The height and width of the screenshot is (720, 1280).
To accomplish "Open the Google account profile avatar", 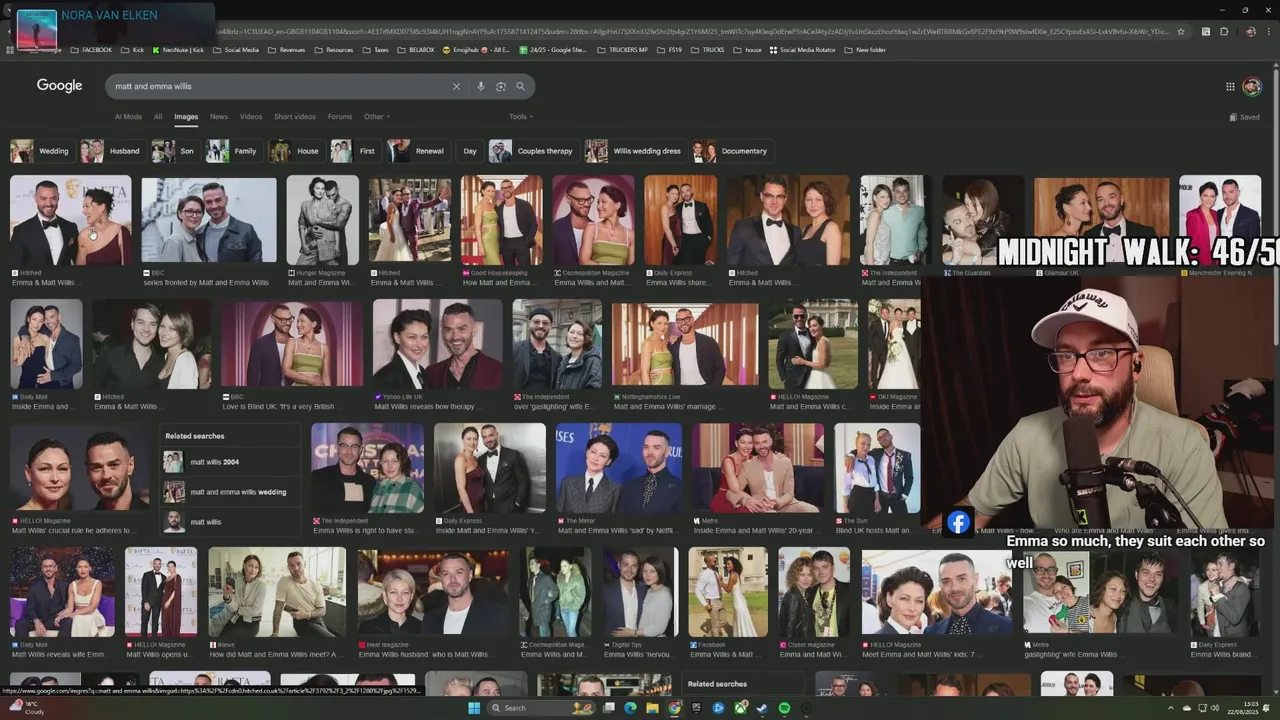I will pos(1252,87).
